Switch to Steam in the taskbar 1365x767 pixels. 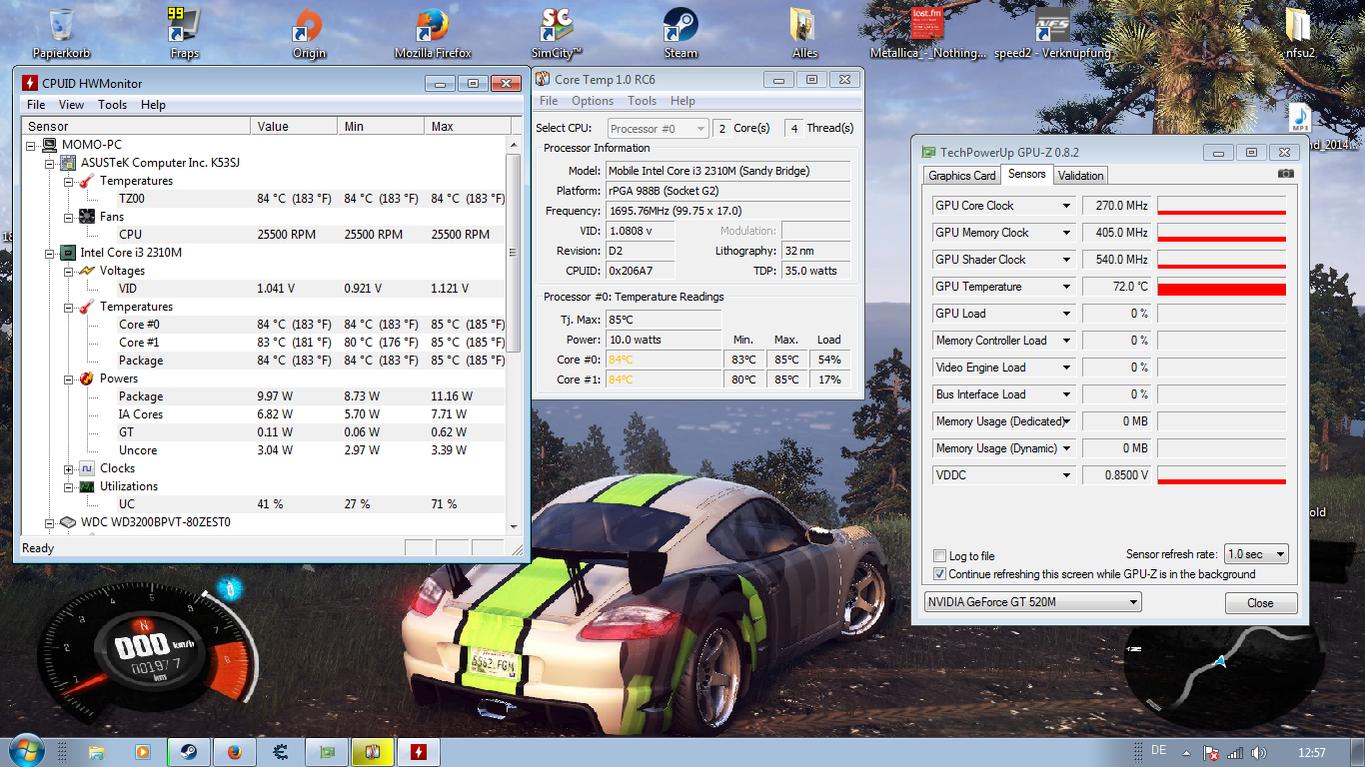(188, 752)
